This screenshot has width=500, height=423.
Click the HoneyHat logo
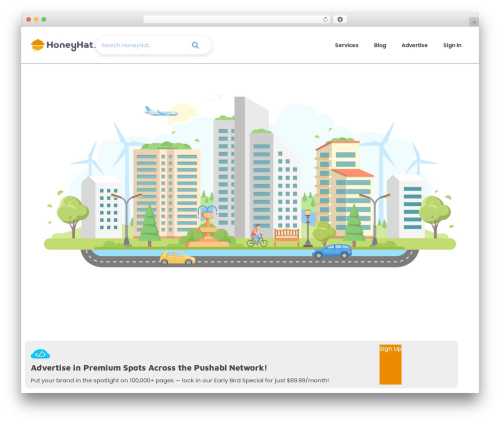coord(63,45)
